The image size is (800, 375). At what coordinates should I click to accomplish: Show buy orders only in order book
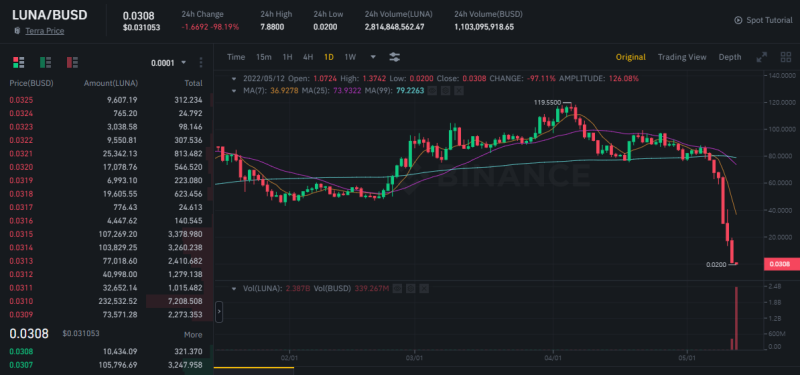click(45, 63)
